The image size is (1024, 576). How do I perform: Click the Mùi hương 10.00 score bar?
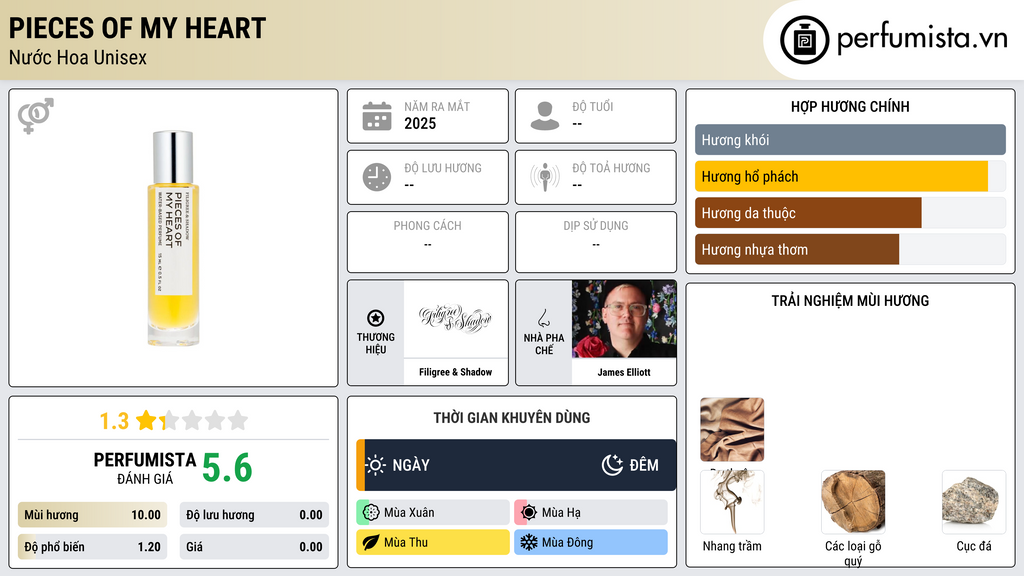pos(93,515)
